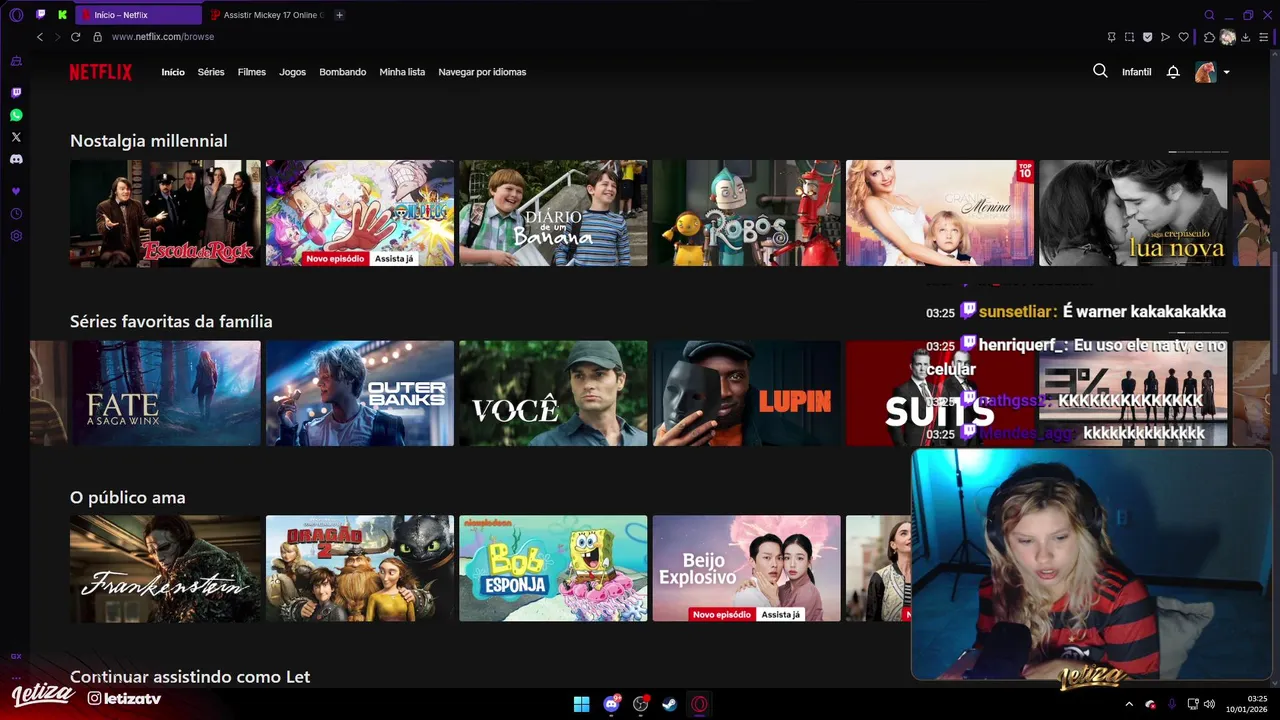Image resolution: width=1280 pixels, height=720 pixels.
Task: Open the pinned Kick tab
Action: [x=62, y=15]
